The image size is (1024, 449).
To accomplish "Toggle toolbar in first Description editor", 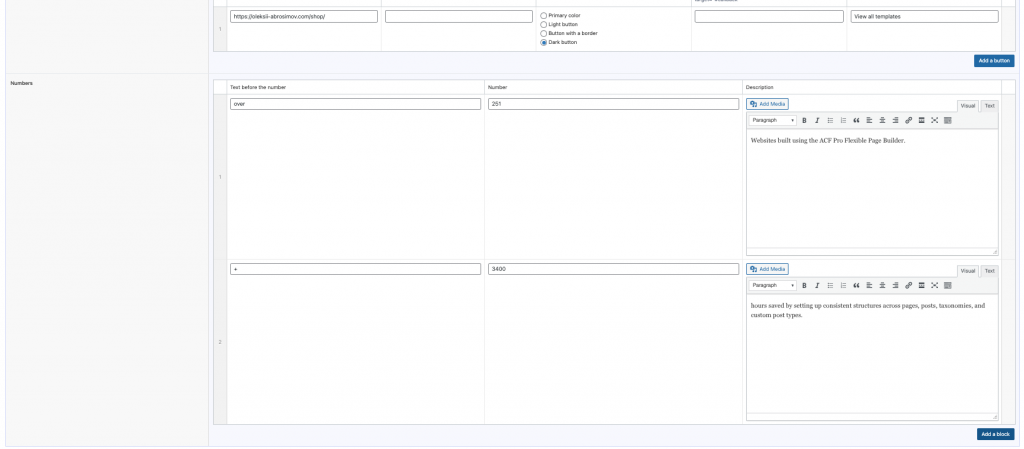I will pos(948,121).
